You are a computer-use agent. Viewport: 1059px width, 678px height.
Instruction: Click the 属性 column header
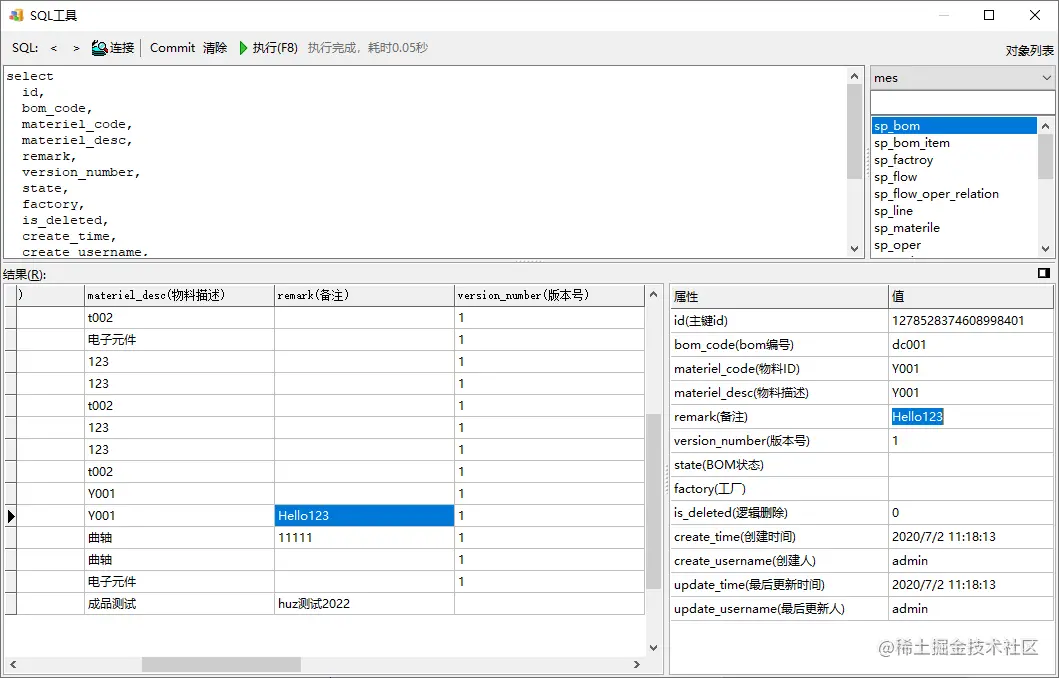tap(779, 296)
